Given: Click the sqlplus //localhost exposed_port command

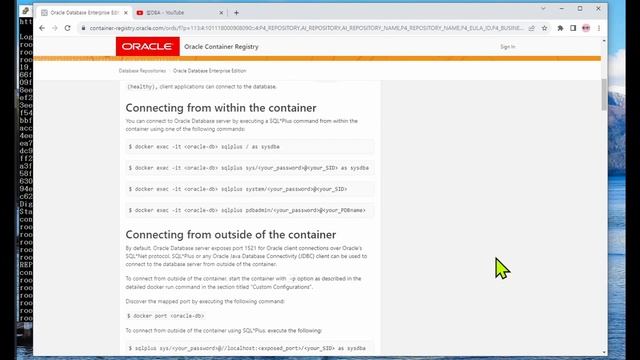Looking at the screenshot, I should coord(249,348).
